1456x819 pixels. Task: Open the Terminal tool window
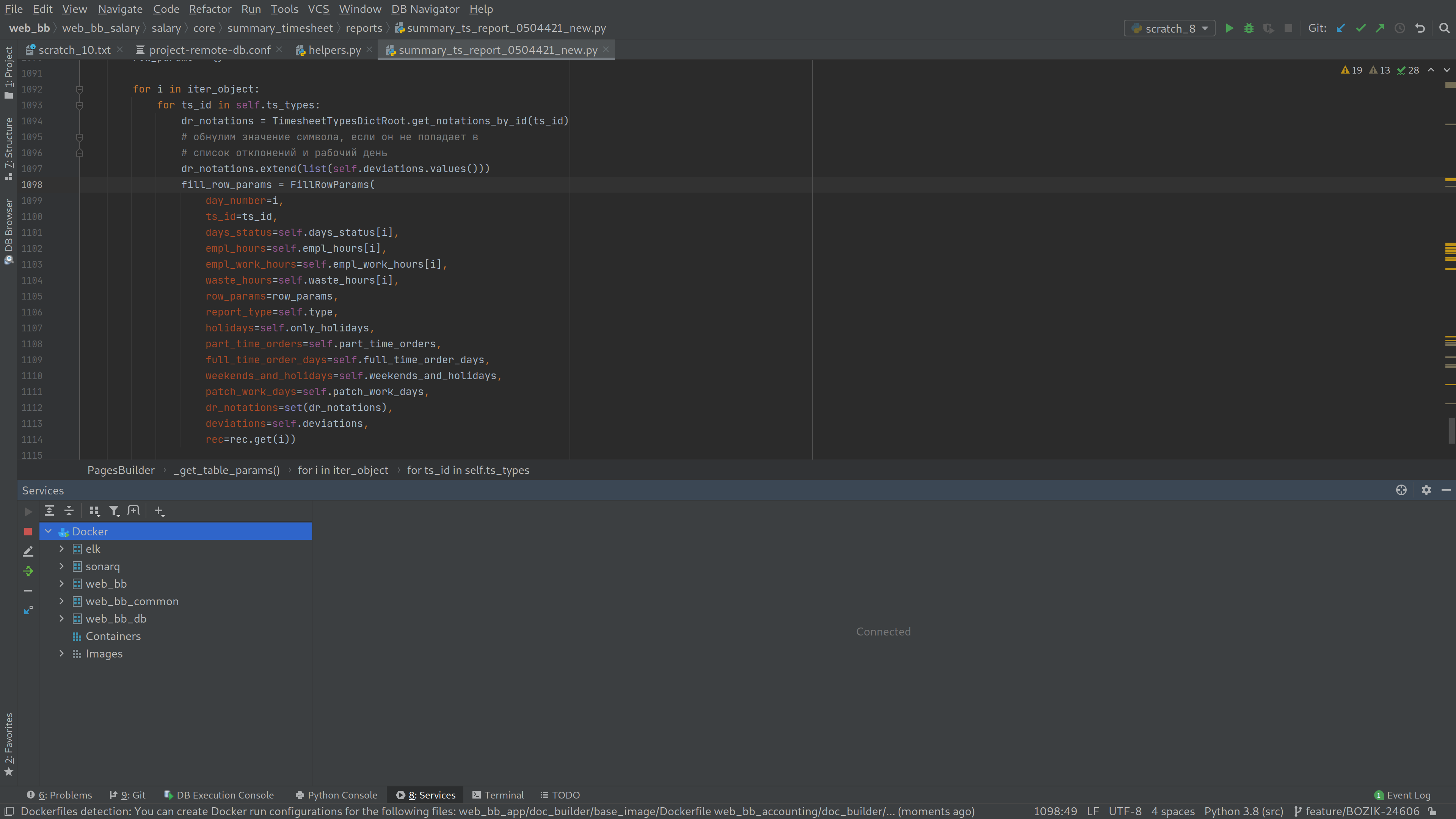point(498,795)
